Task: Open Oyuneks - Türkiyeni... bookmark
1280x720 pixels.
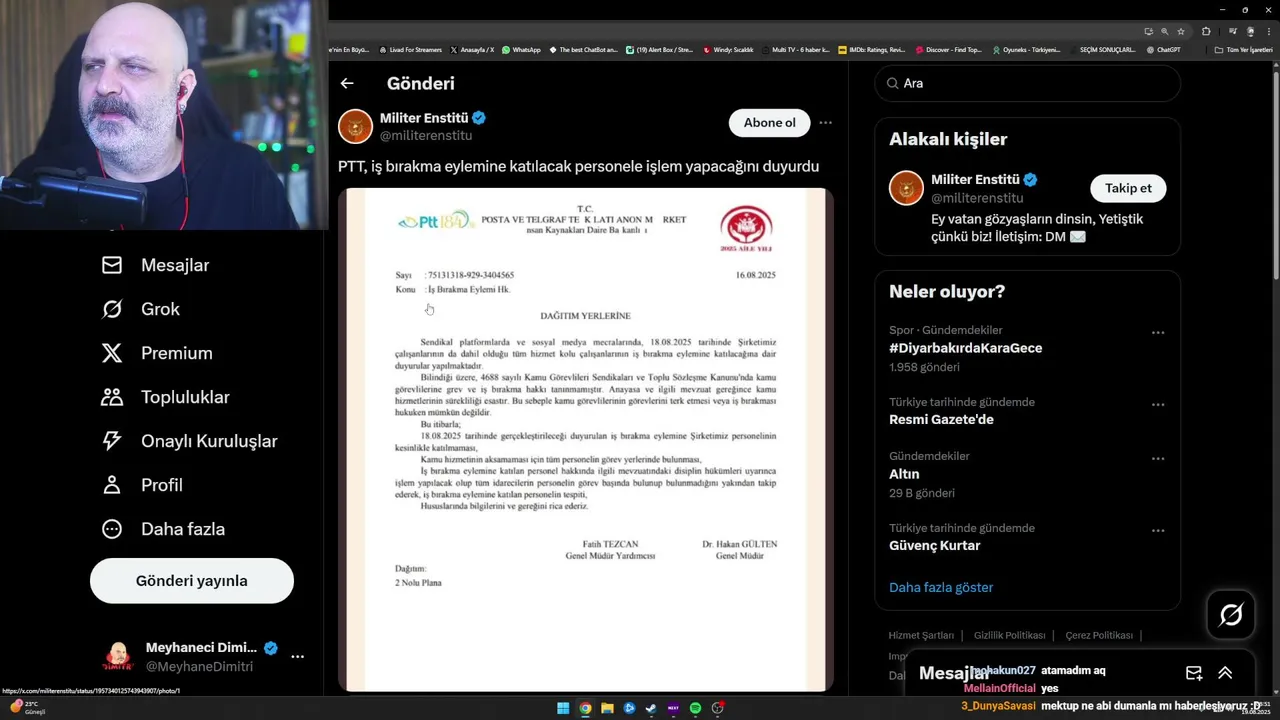Action: pos(1025,50)
